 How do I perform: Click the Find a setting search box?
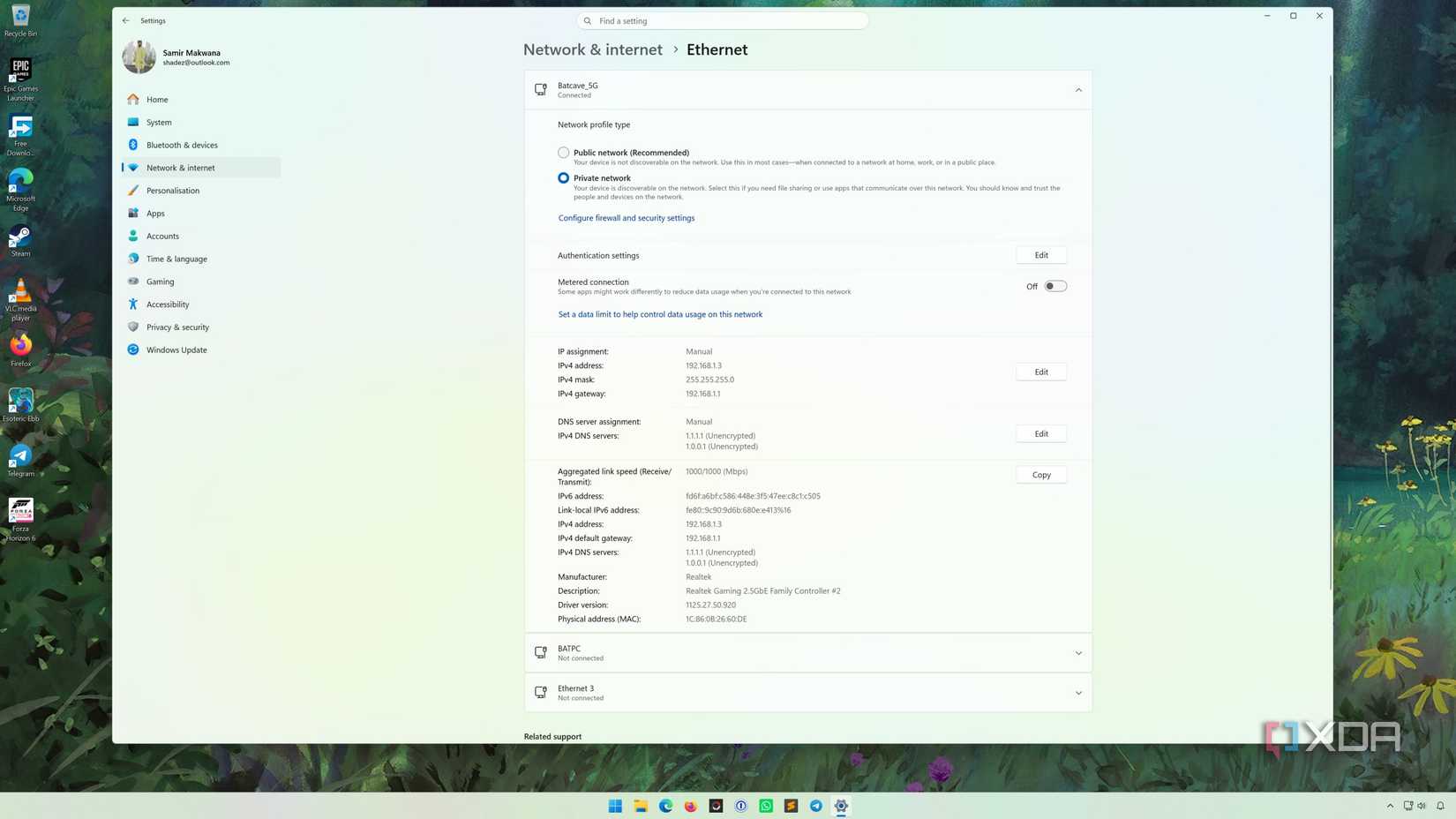723,20
